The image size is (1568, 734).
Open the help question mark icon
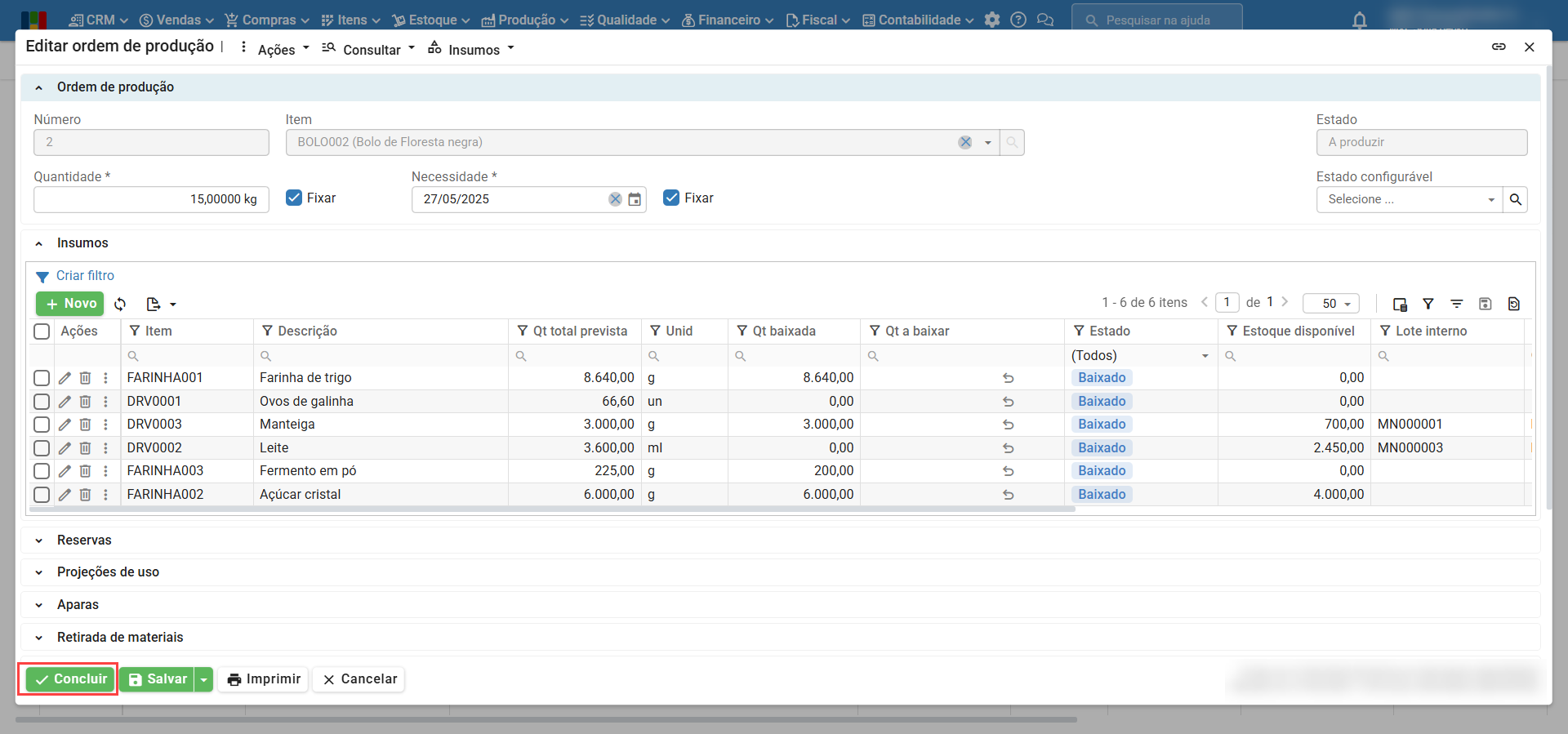click(1018, 20)
